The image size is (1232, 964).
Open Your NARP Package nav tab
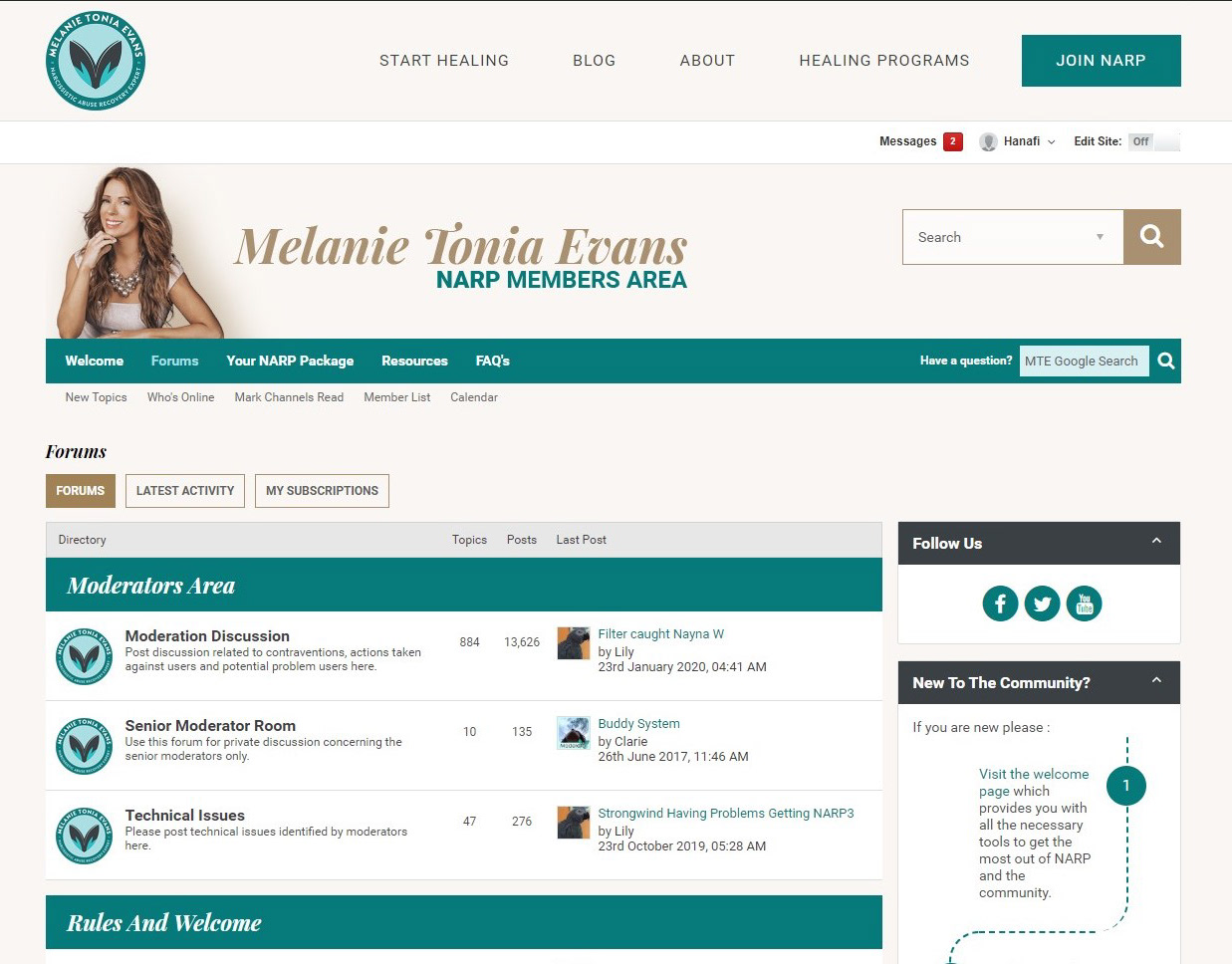290,361
